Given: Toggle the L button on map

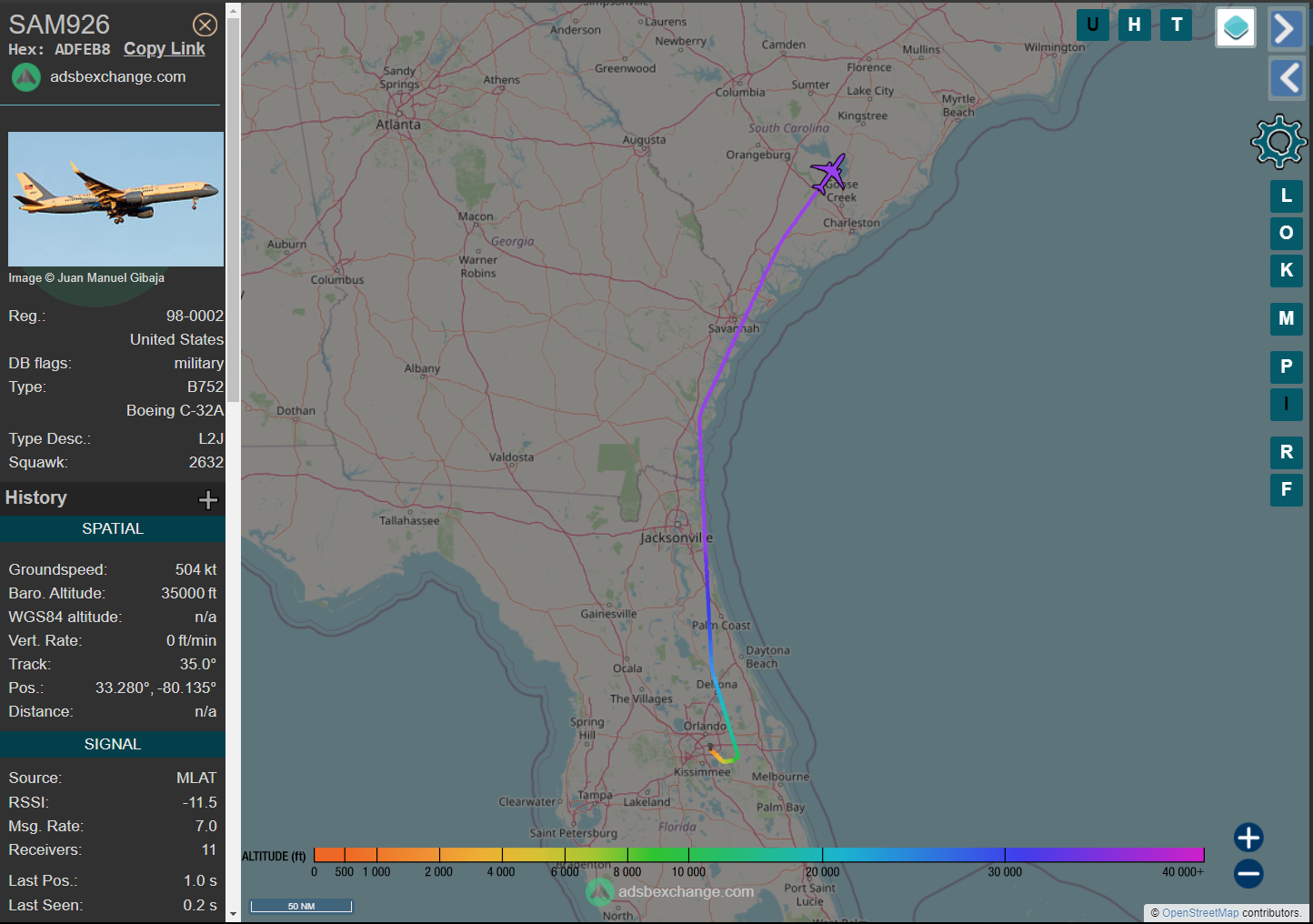Looking at the screenshot, I should 1286,196.
